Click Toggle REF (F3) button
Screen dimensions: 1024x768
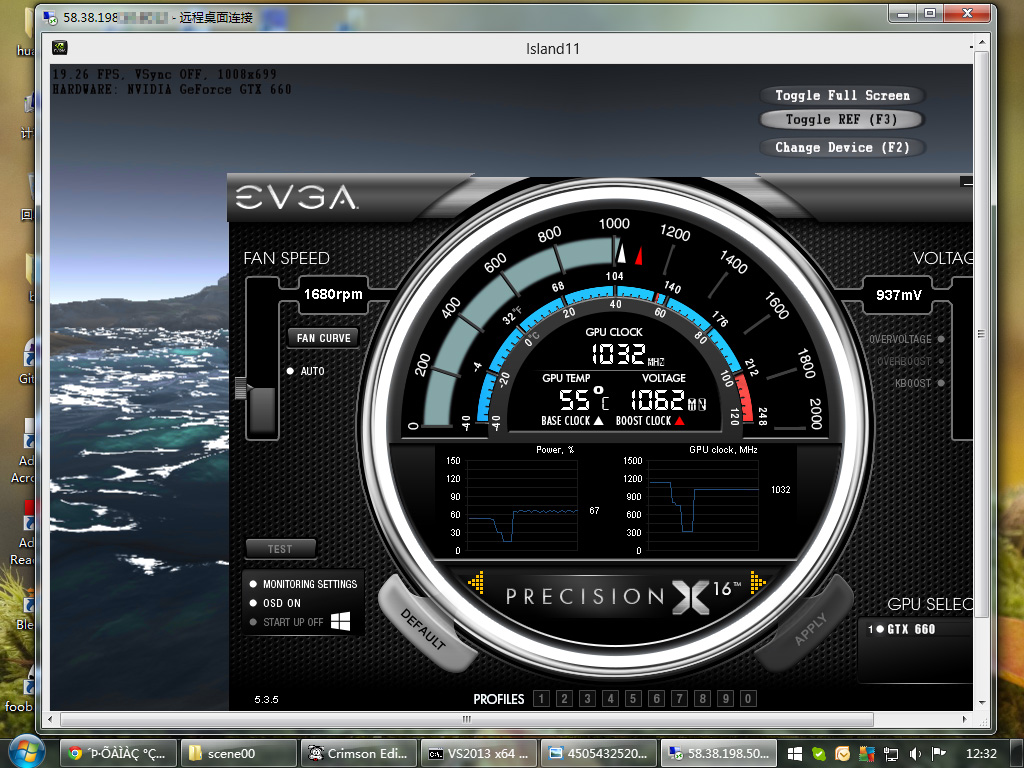(842, 120)
